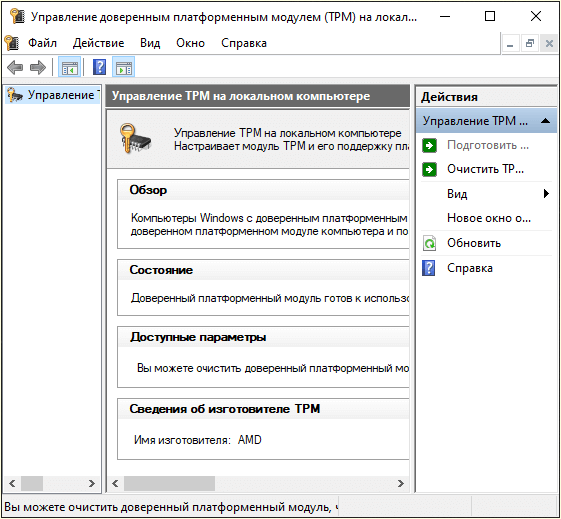Click the help icon beside Справка in Actions
Image resolution: width=561 pixels, height=519 pixels.
click(429, 268)
